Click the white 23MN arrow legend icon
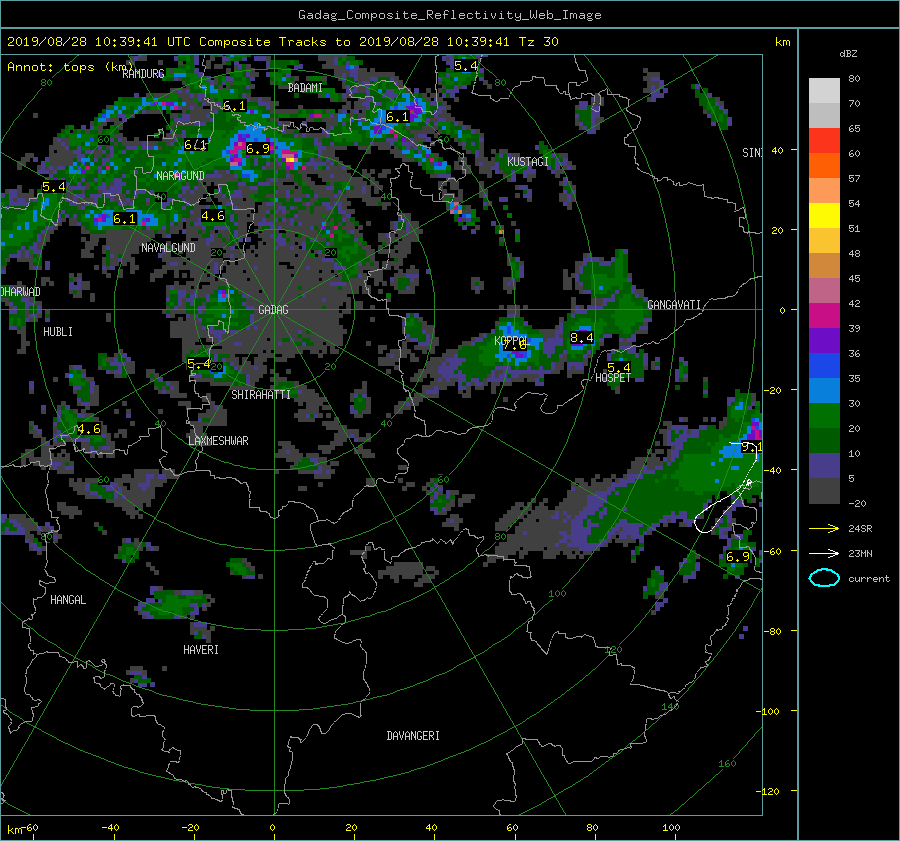Viewport: 900px width, 841px height. (824, 553)
